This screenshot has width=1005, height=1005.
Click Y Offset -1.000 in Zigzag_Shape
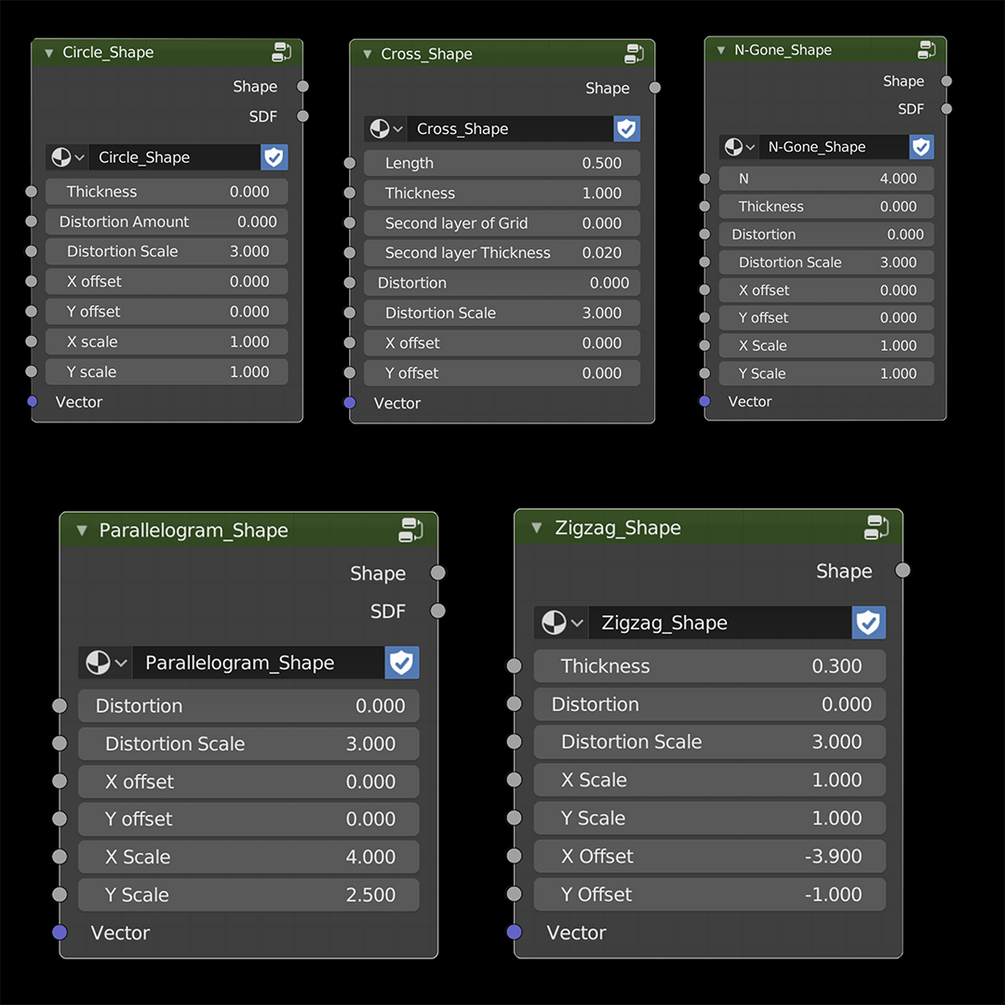pyautogui.click(x=710, y=894)
